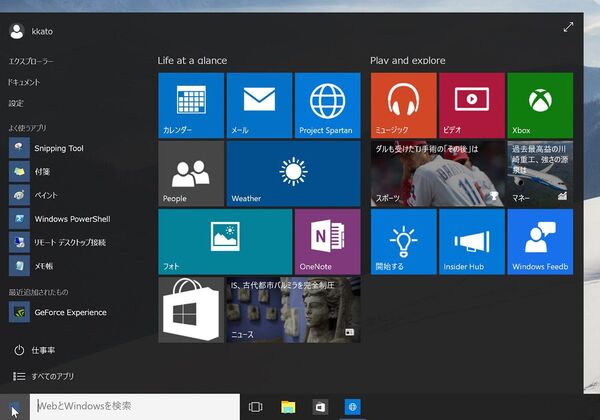Open ドキュメント documents link

24,82
